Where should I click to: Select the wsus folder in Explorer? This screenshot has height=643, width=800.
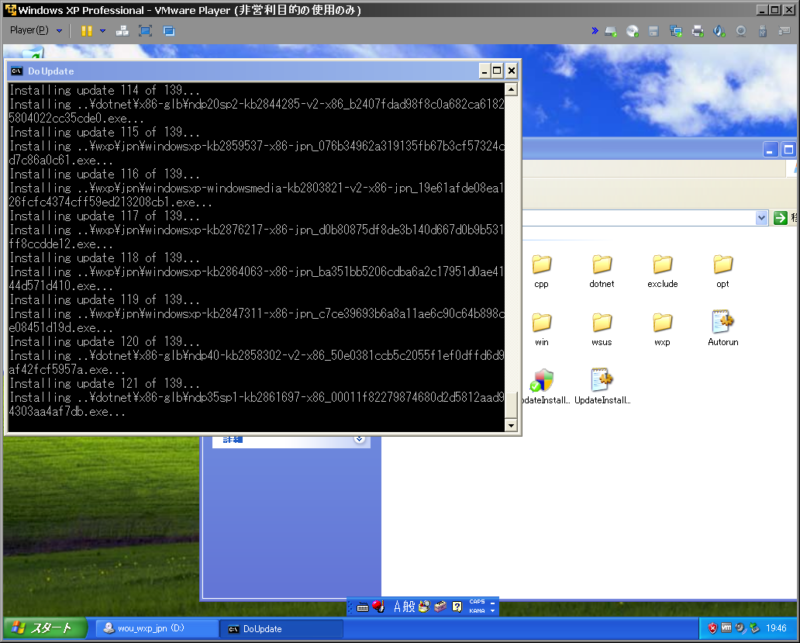click(602, 330)
